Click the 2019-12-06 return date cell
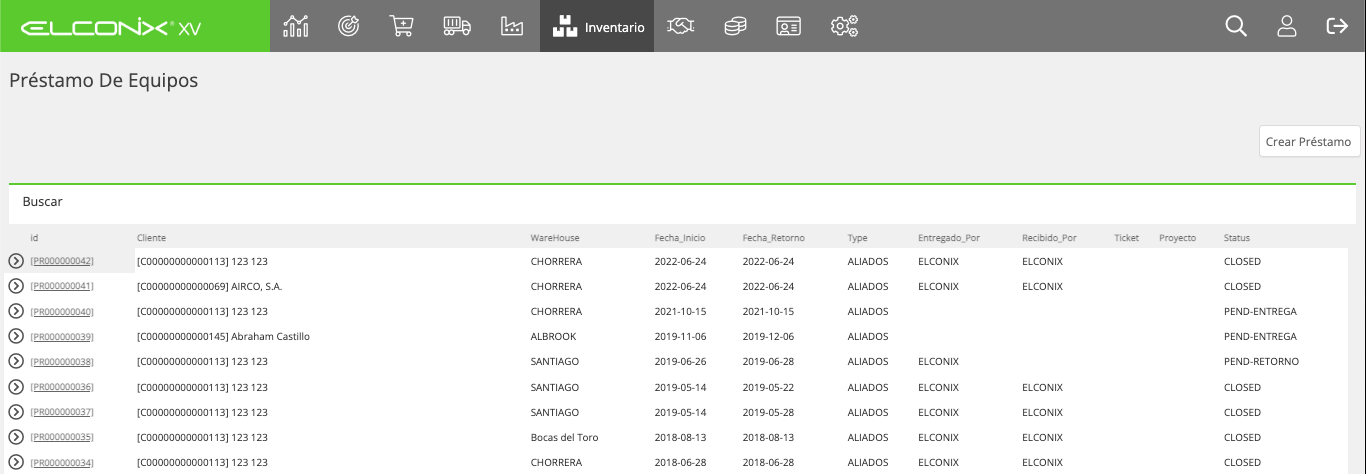The height and width of the screenshot is (474, 1366). pos(768,337)
